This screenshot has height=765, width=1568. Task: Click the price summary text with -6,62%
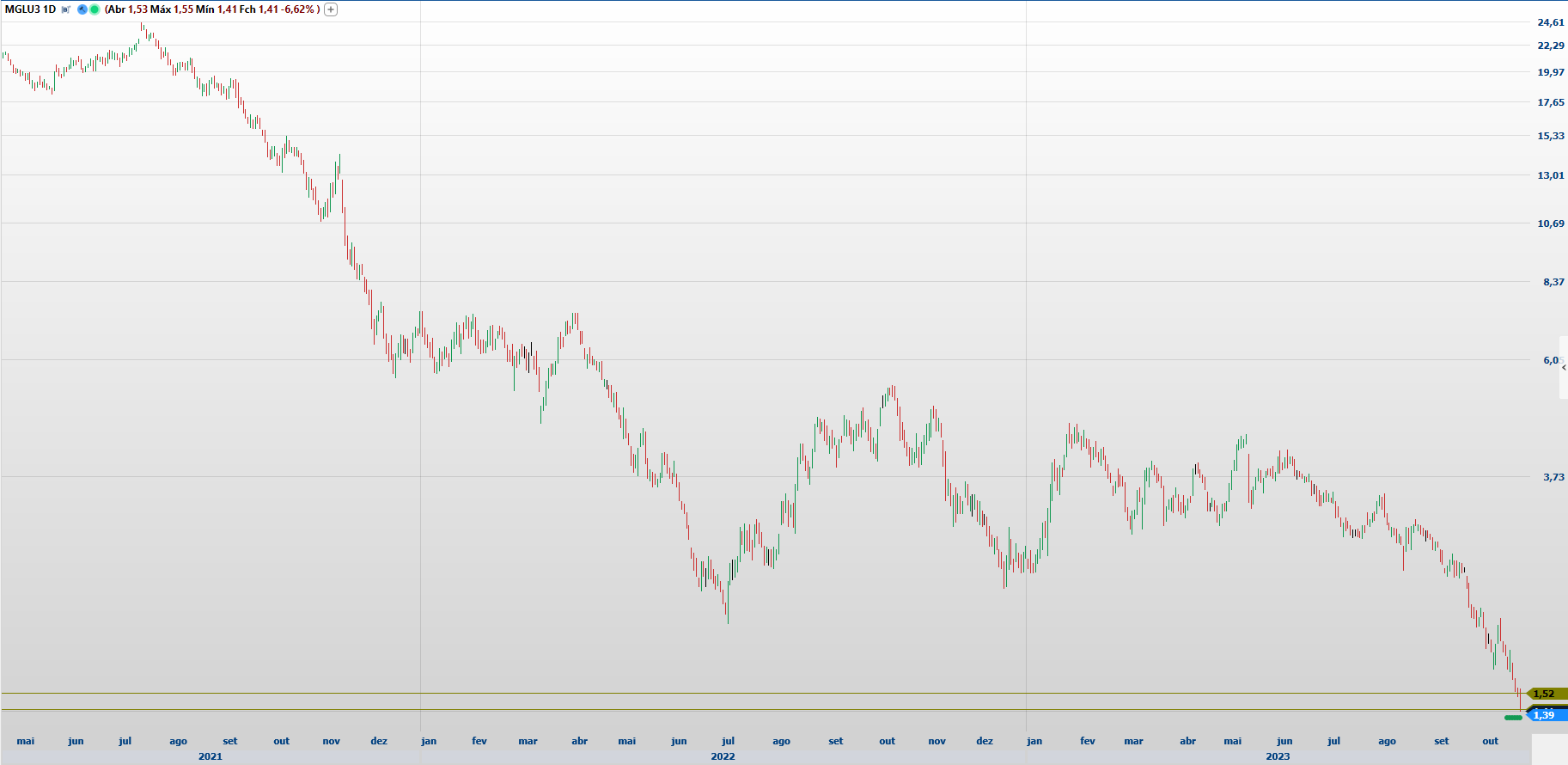tap(212, 9)
